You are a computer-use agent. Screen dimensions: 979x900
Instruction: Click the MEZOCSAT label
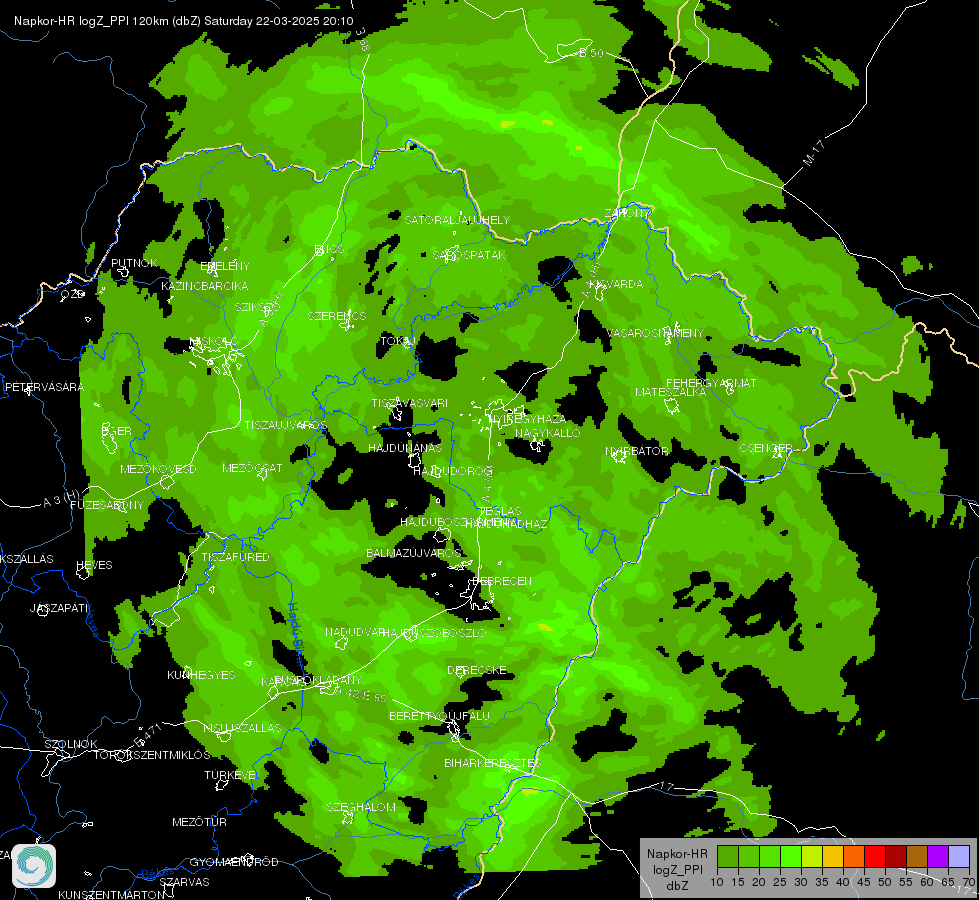point(252,468)
